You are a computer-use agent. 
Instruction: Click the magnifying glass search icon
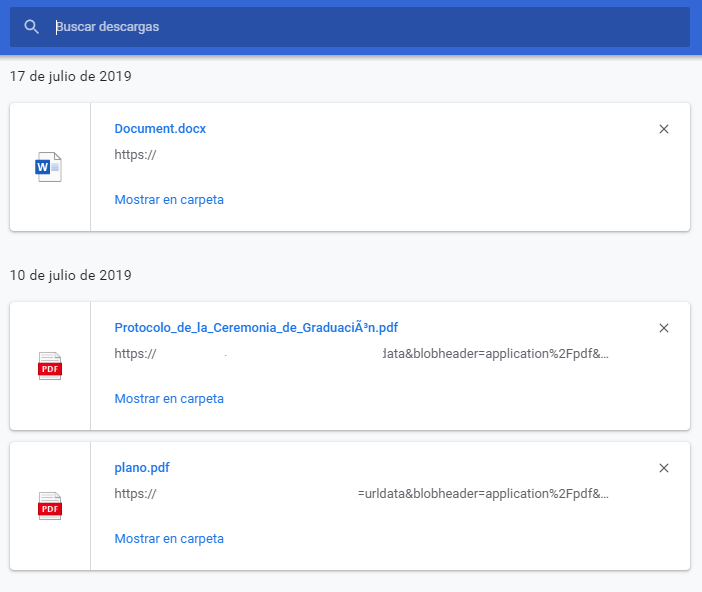[x=32, y=27]
